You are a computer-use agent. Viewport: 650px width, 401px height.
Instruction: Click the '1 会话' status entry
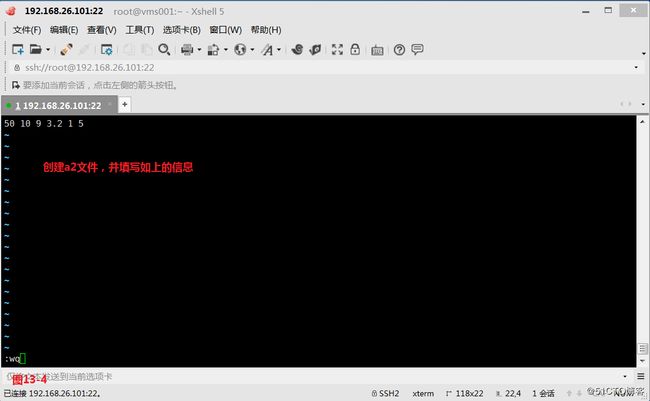click(543, 393)
